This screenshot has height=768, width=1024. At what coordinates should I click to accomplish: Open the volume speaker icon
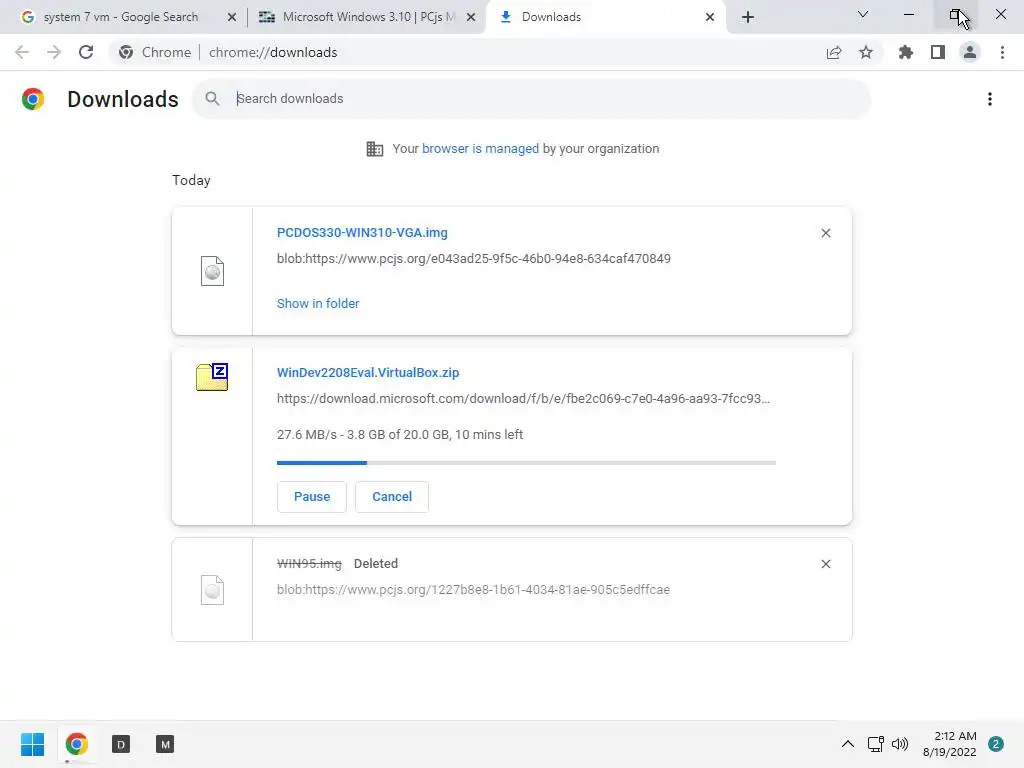coord(900,744)
